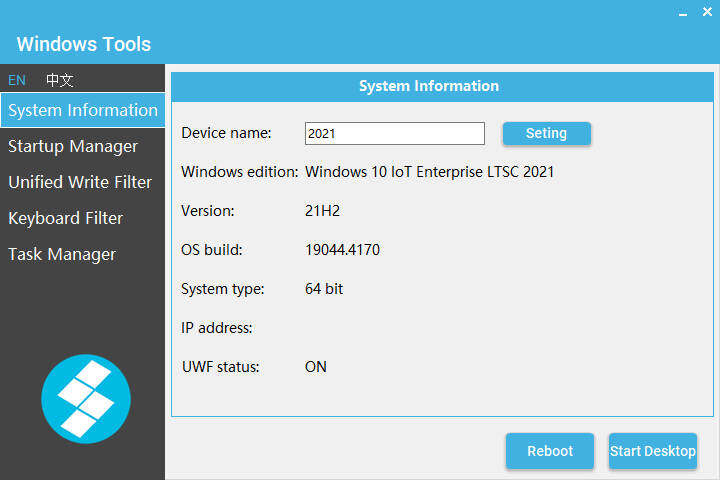Click the 21H2 version value

tap(322, 211)
